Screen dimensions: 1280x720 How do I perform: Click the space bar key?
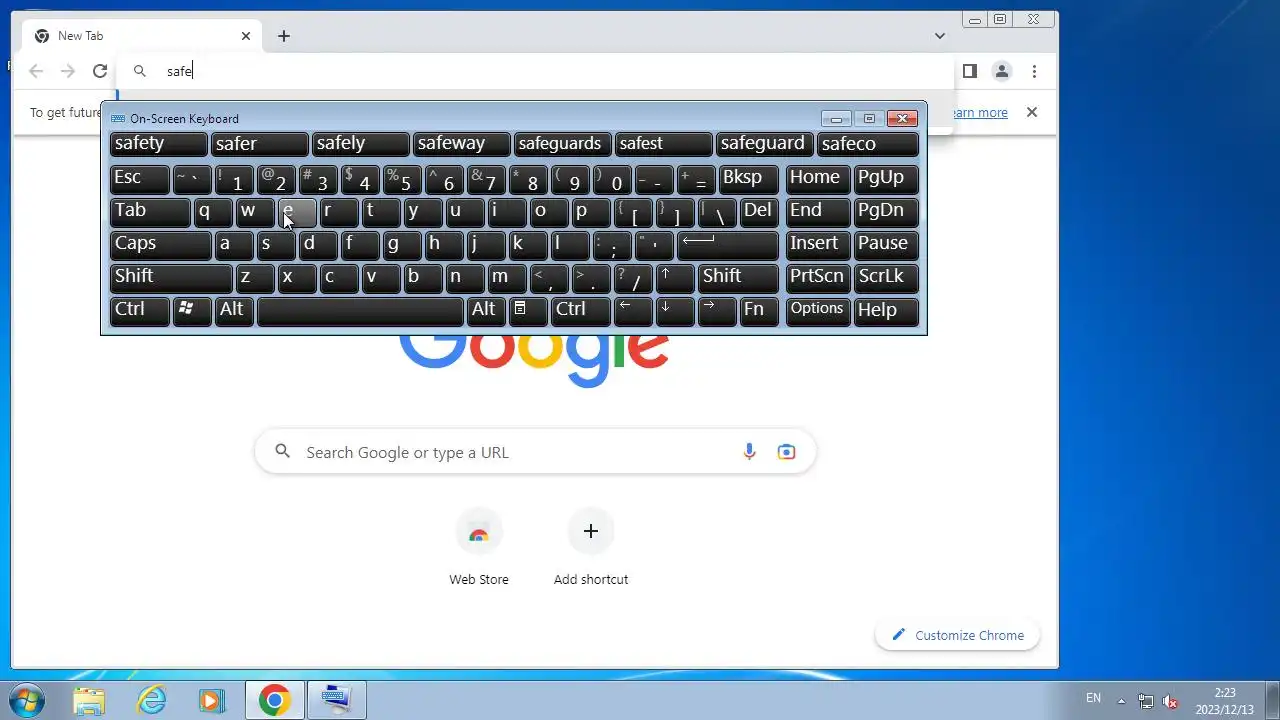[360, 311]
